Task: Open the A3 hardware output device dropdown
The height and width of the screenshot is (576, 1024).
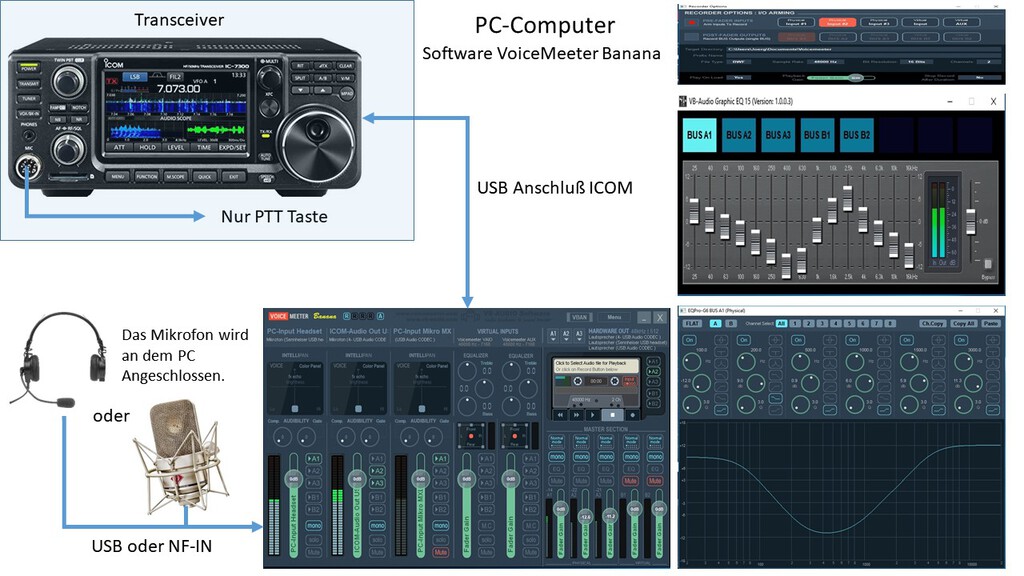Action: point(579,336)
